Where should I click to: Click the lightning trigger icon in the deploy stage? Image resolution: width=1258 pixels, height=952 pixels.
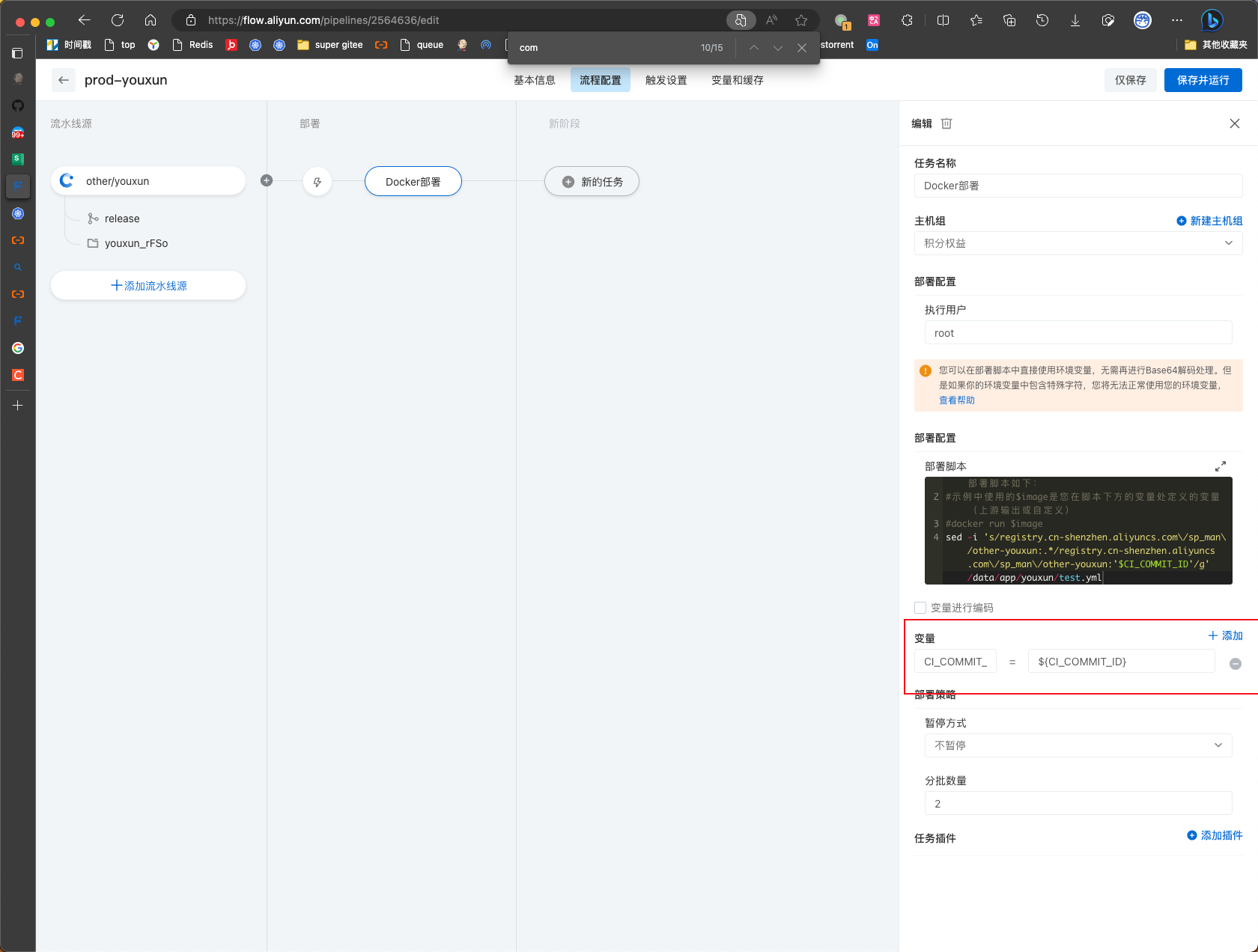coord(317,181)
